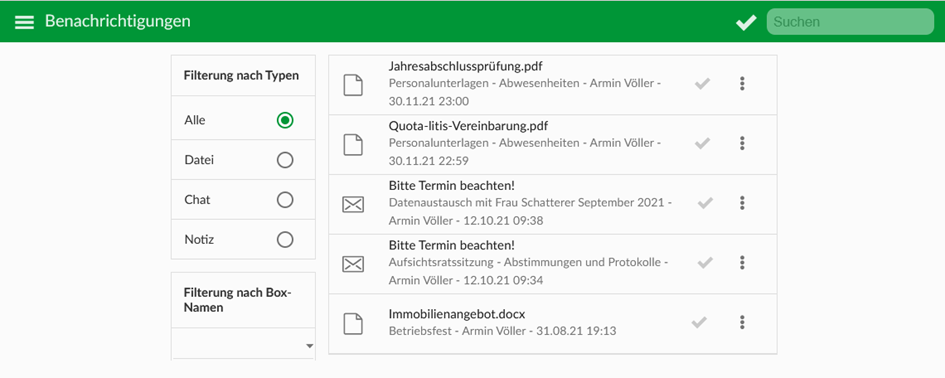Open the hamburger menu icon

pyautogui.click(x=24, y=22)
